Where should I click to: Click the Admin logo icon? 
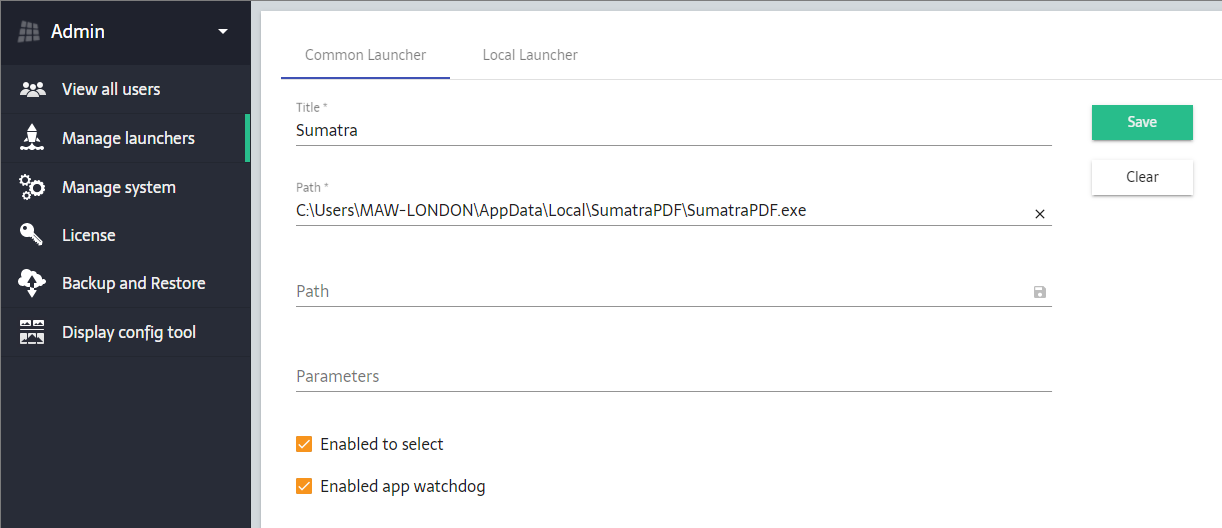point(30,32)
